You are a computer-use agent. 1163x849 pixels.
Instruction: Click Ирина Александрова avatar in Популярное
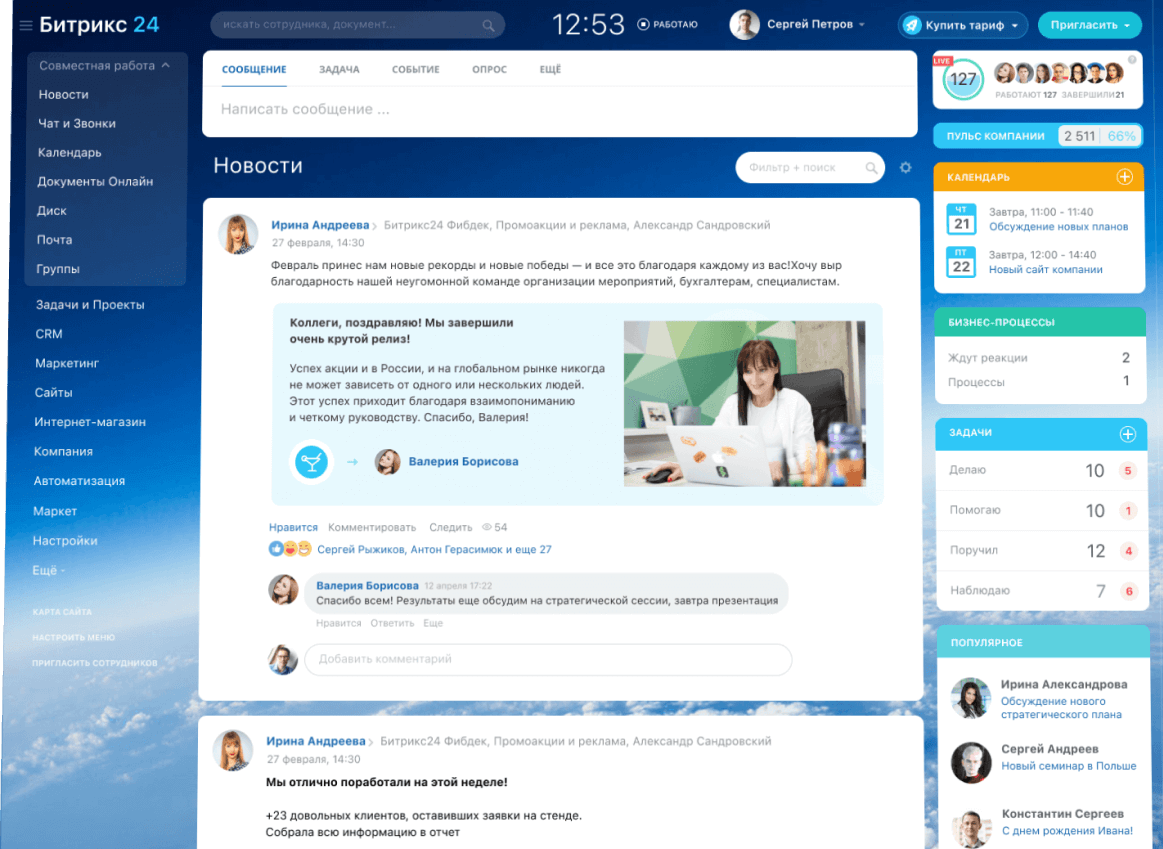tap(971, 698)
